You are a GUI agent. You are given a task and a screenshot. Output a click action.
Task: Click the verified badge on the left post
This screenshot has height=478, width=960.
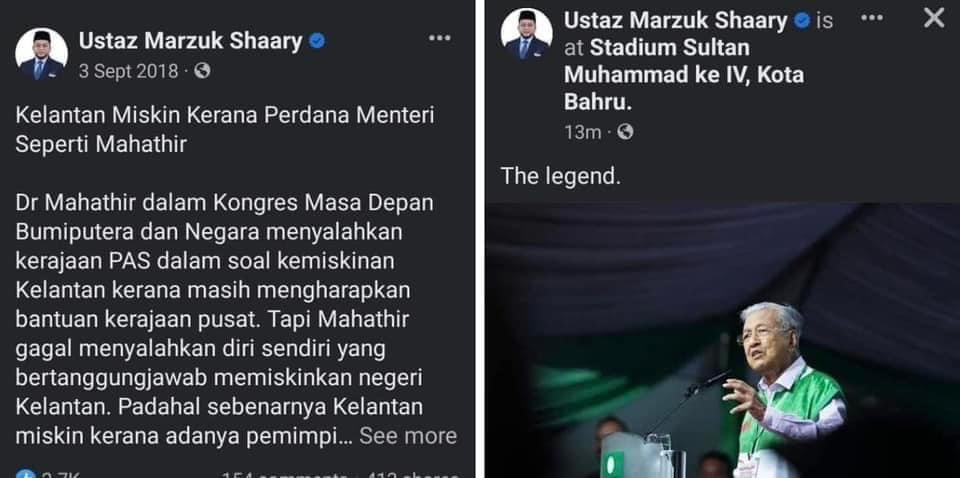[317, 41]
